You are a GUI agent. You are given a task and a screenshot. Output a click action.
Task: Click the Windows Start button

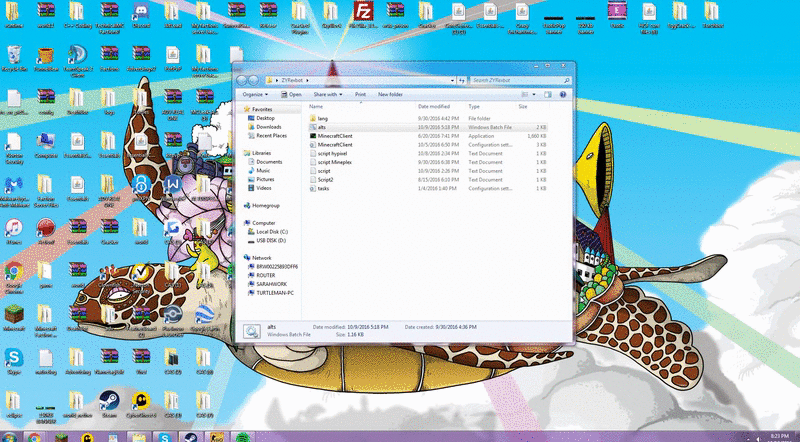pos(9,437)
